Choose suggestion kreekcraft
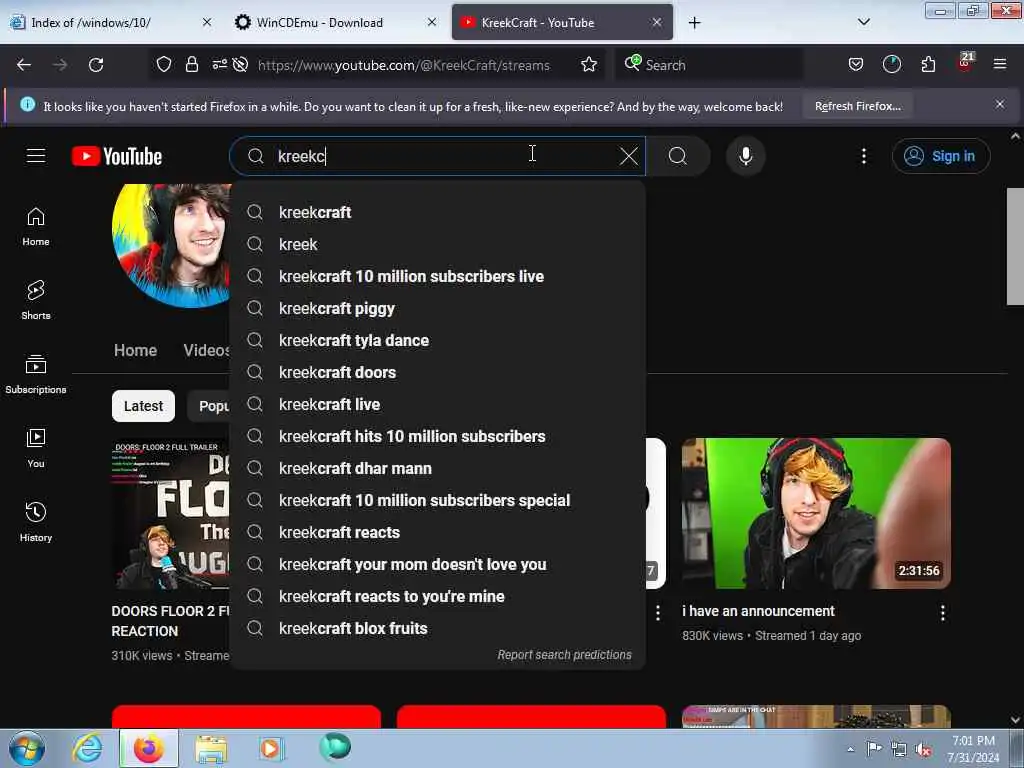Viewport: 1024px width, 768px height. pos(438,212)
